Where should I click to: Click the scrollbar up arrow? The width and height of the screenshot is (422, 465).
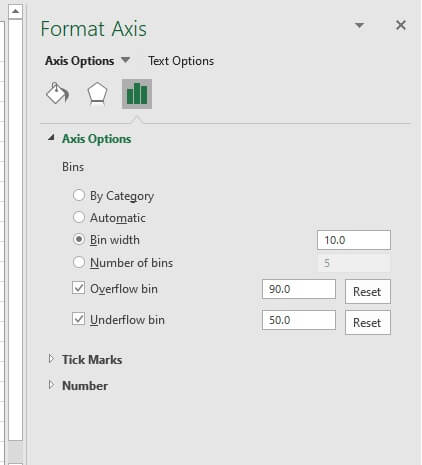tap(15, 12)
